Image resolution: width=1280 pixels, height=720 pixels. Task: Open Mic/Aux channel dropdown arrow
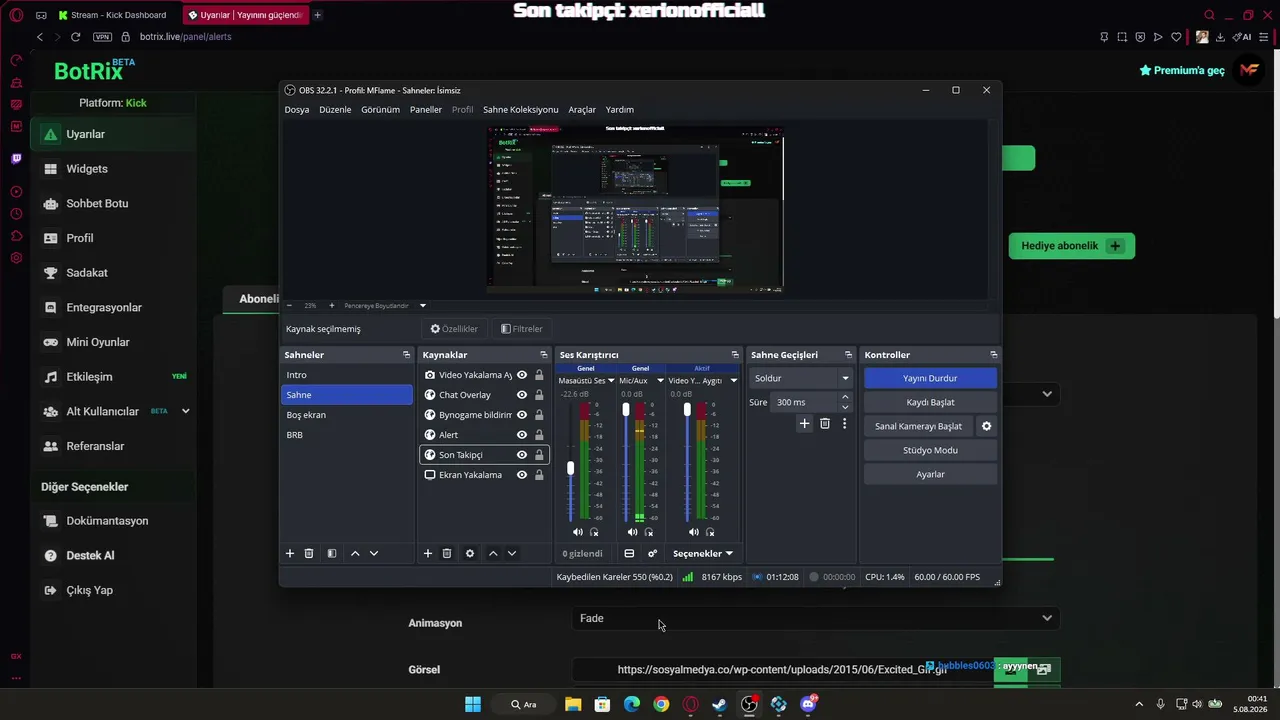pyautogui.click(x=660, y=381)
